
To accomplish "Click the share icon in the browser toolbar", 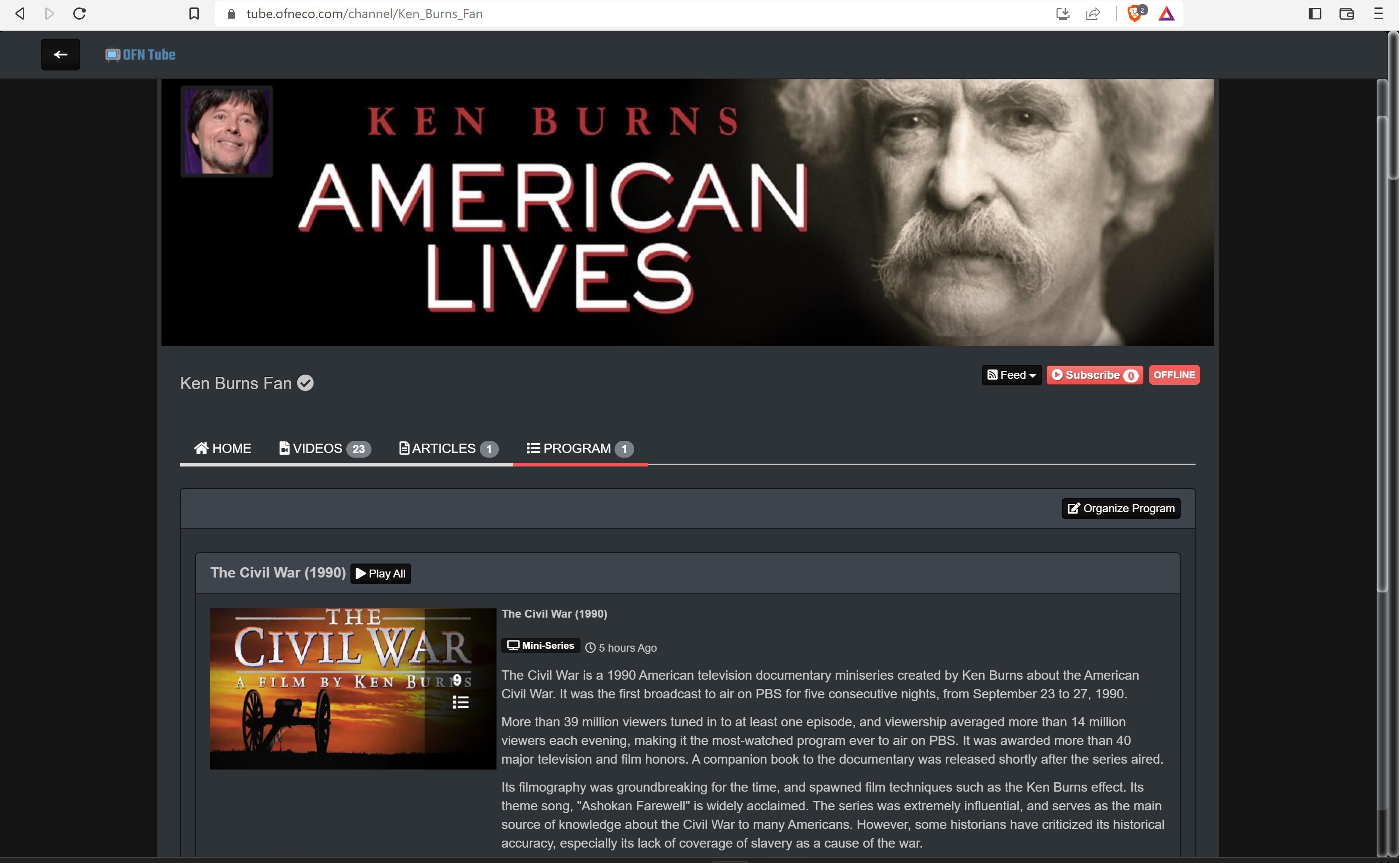I will coord(1092,13).
